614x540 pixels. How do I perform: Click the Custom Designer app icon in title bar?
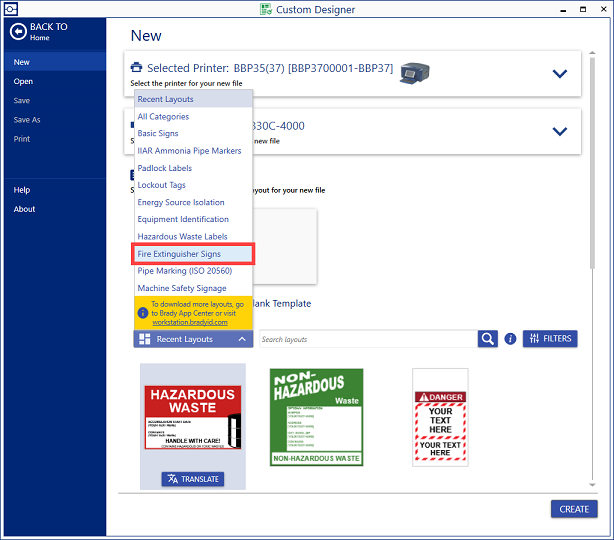tap(266, 8)
